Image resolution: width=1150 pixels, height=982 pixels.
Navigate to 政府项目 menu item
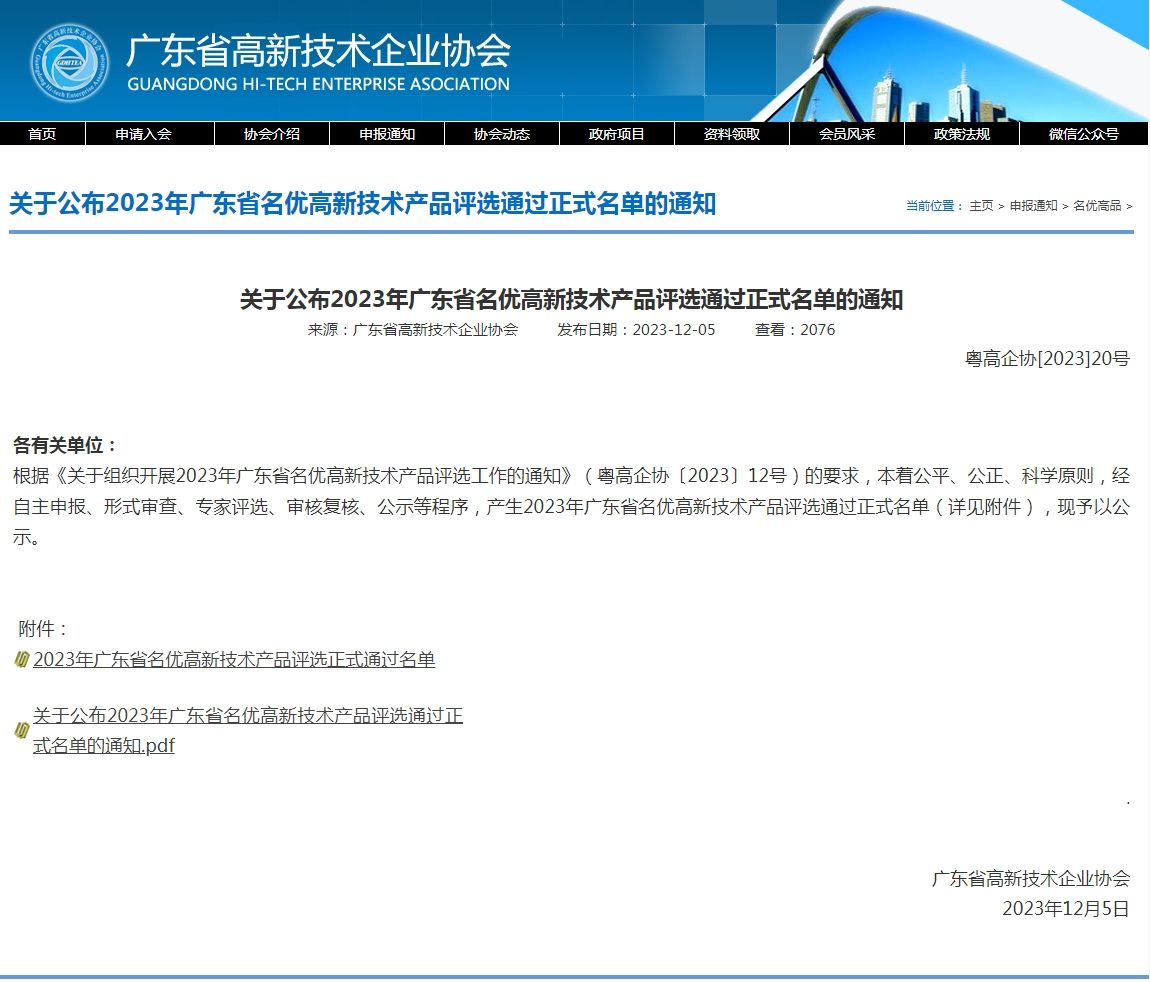(617, 134)
